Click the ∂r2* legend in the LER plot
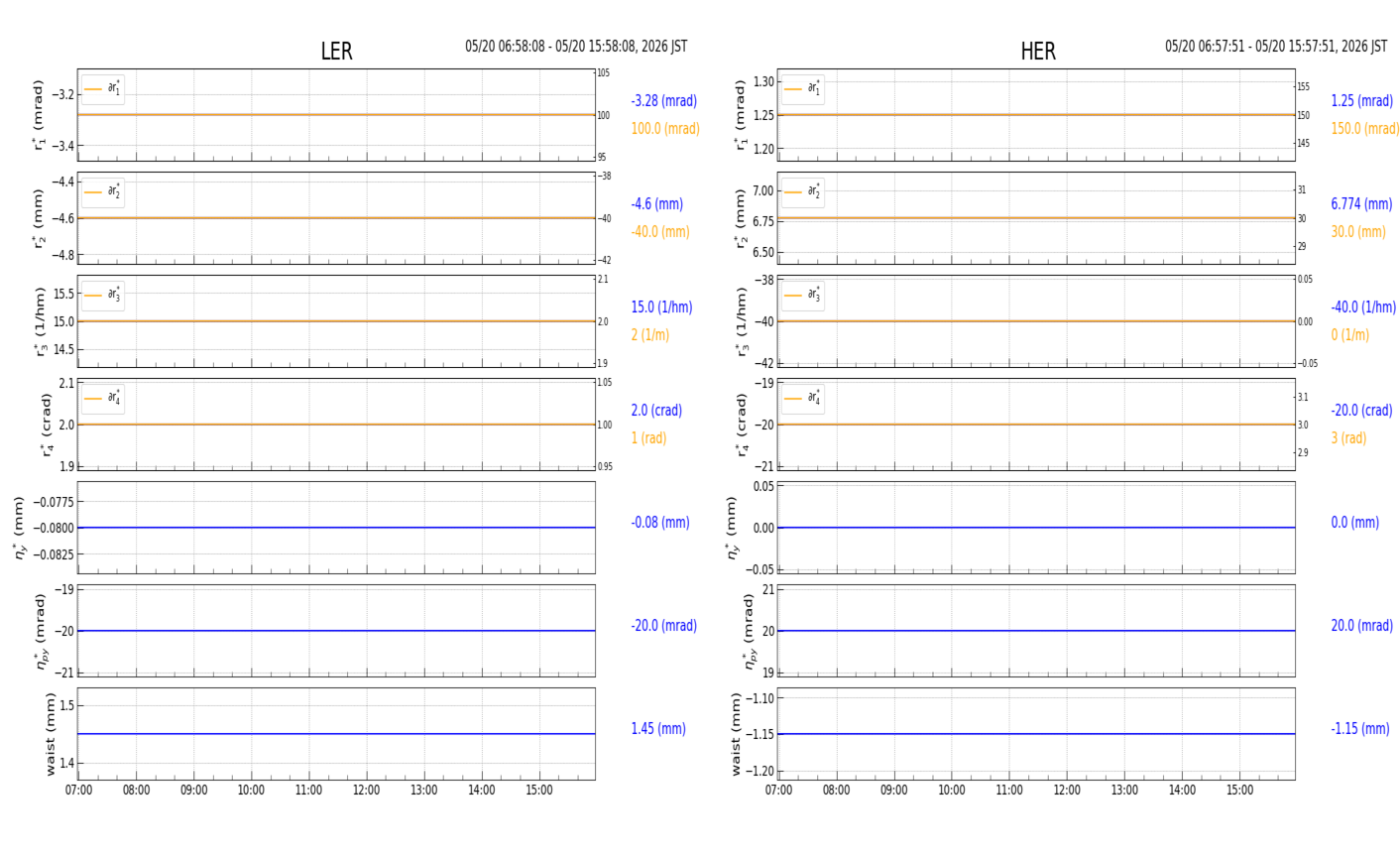The width and height of the screenshot is (1400, 857). 103,192
